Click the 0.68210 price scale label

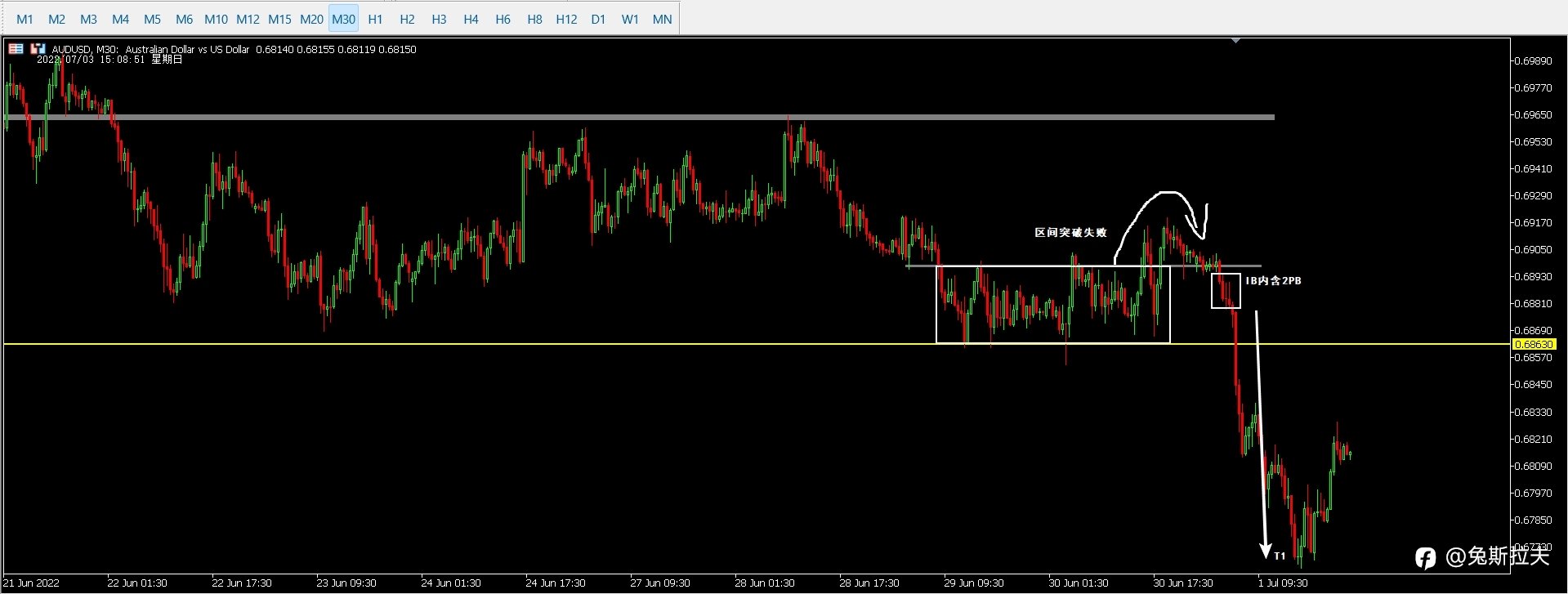point(1532,439)
